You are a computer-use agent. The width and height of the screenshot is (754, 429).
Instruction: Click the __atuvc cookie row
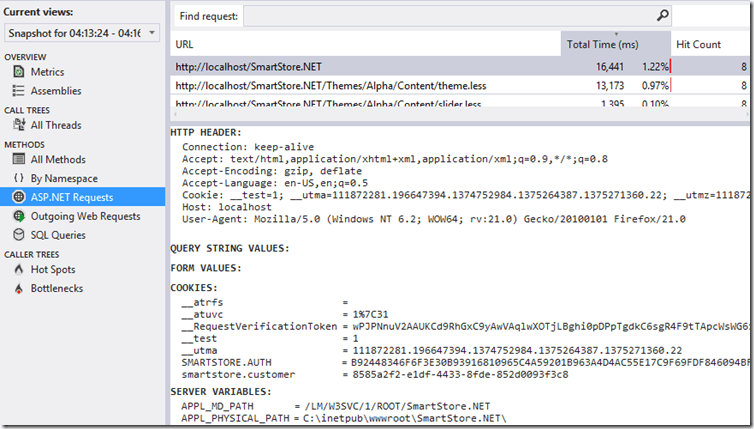285,315
